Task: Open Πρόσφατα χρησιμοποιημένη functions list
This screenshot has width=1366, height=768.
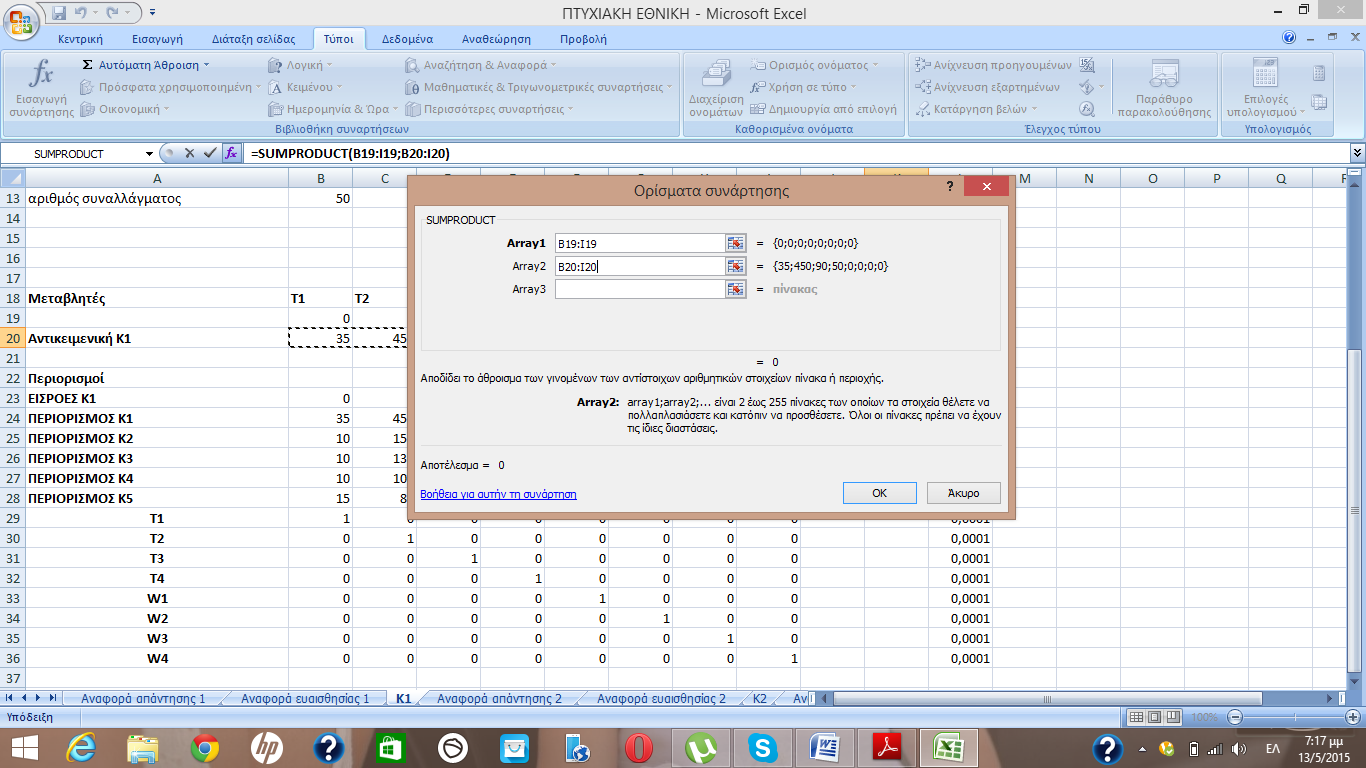Action: point(169,87)
